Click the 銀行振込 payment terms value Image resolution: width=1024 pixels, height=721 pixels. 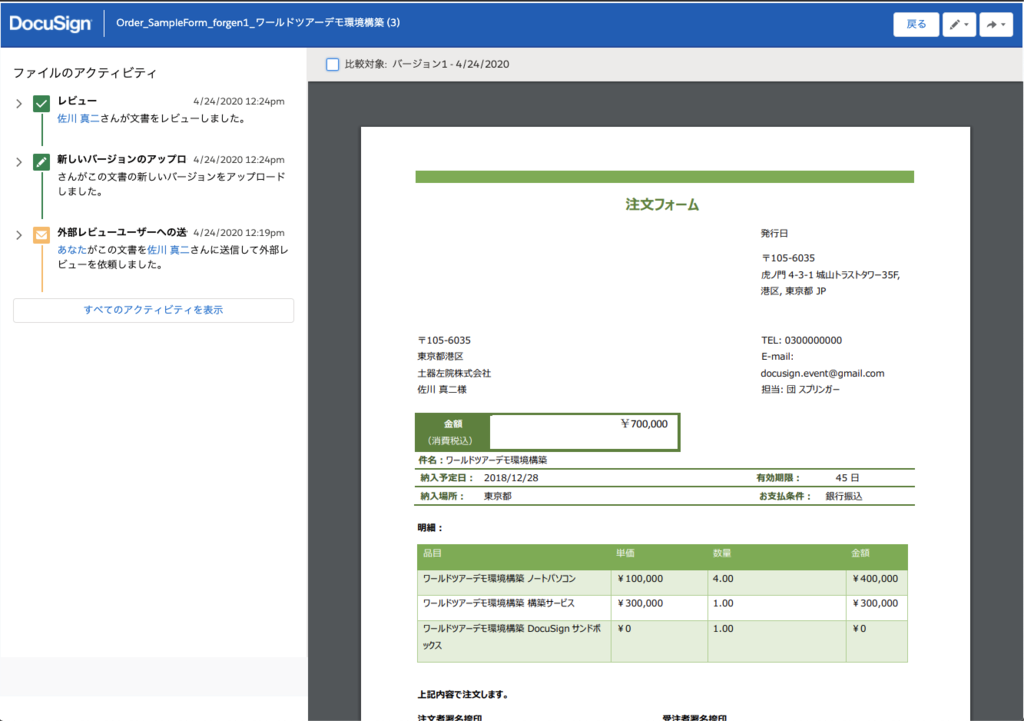point(844,496)
